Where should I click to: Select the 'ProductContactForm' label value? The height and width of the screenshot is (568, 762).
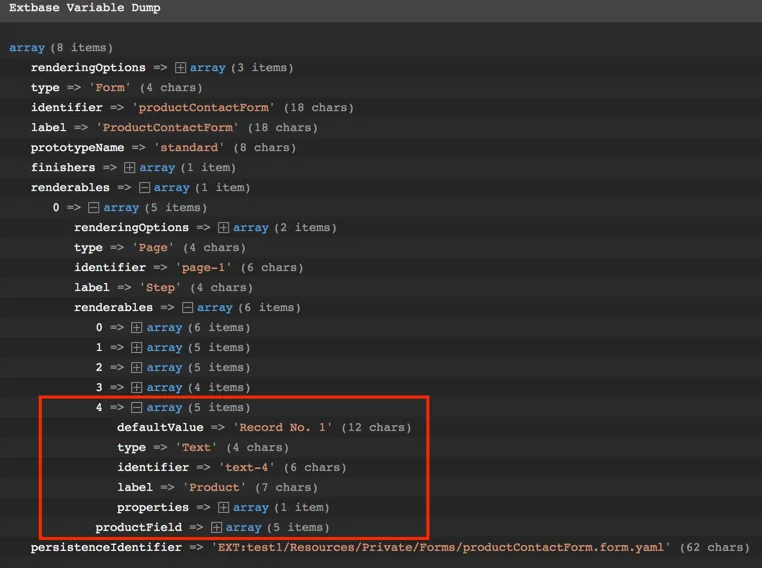(167, 127)
